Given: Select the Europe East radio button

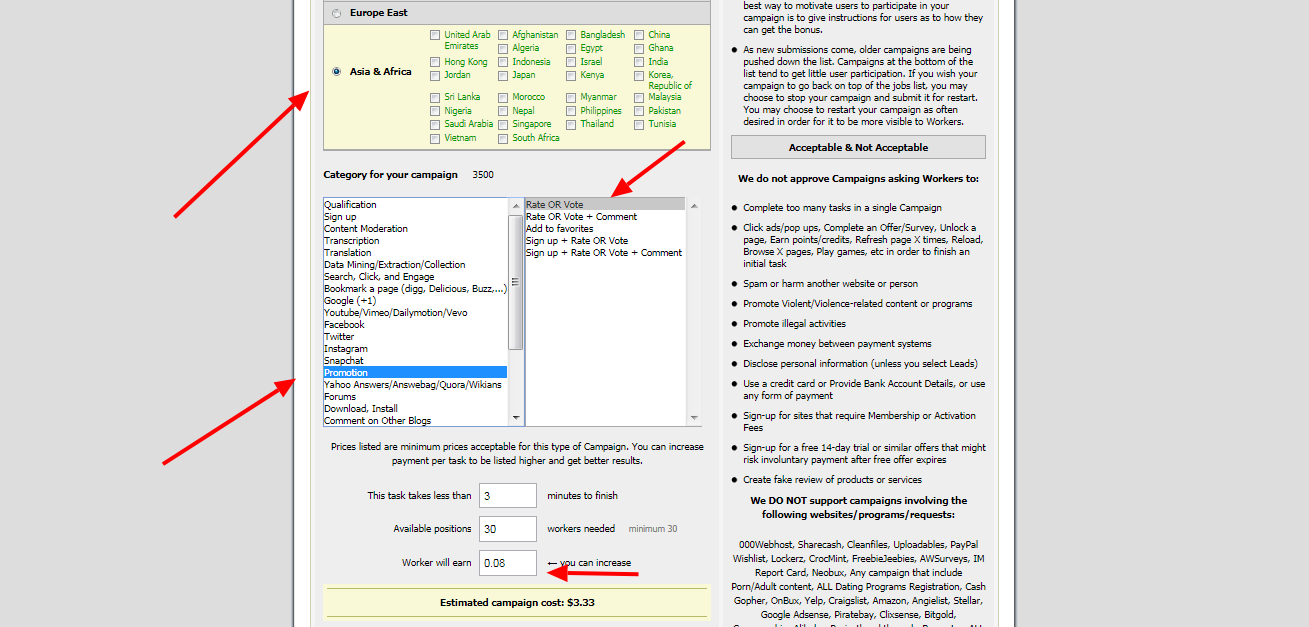Looking at the screenshot, I should pyautogui.click(x=336, y=13).
